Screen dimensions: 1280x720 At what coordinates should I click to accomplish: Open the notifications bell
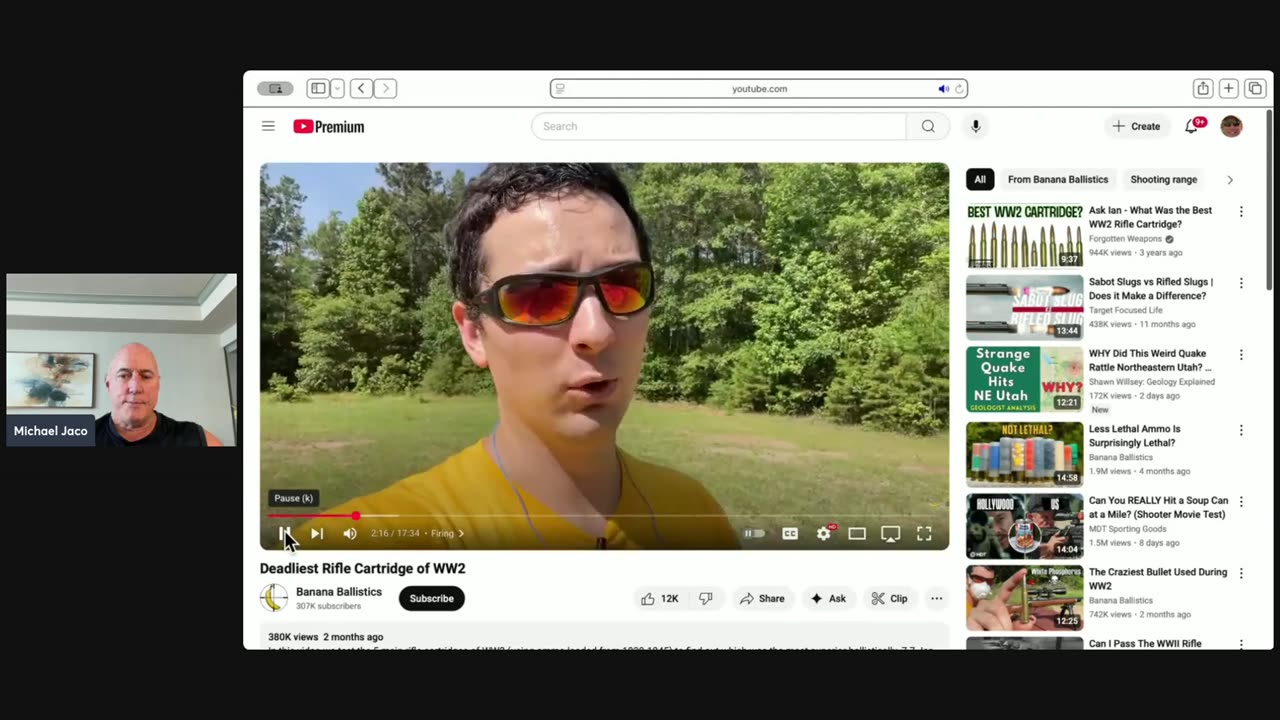click(x=1192, y=126)
